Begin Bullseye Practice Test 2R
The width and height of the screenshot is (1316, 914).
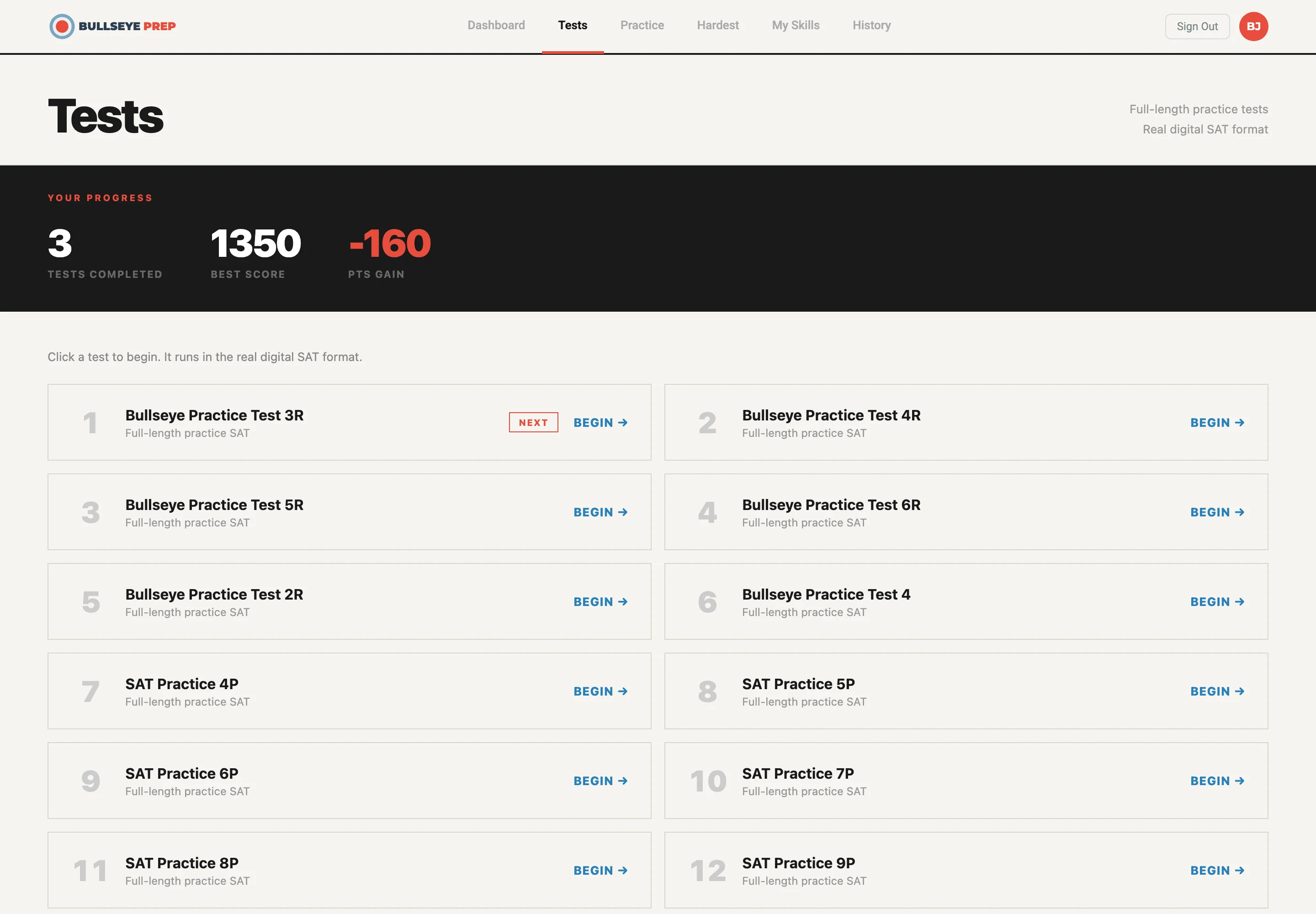coord(601,602)
